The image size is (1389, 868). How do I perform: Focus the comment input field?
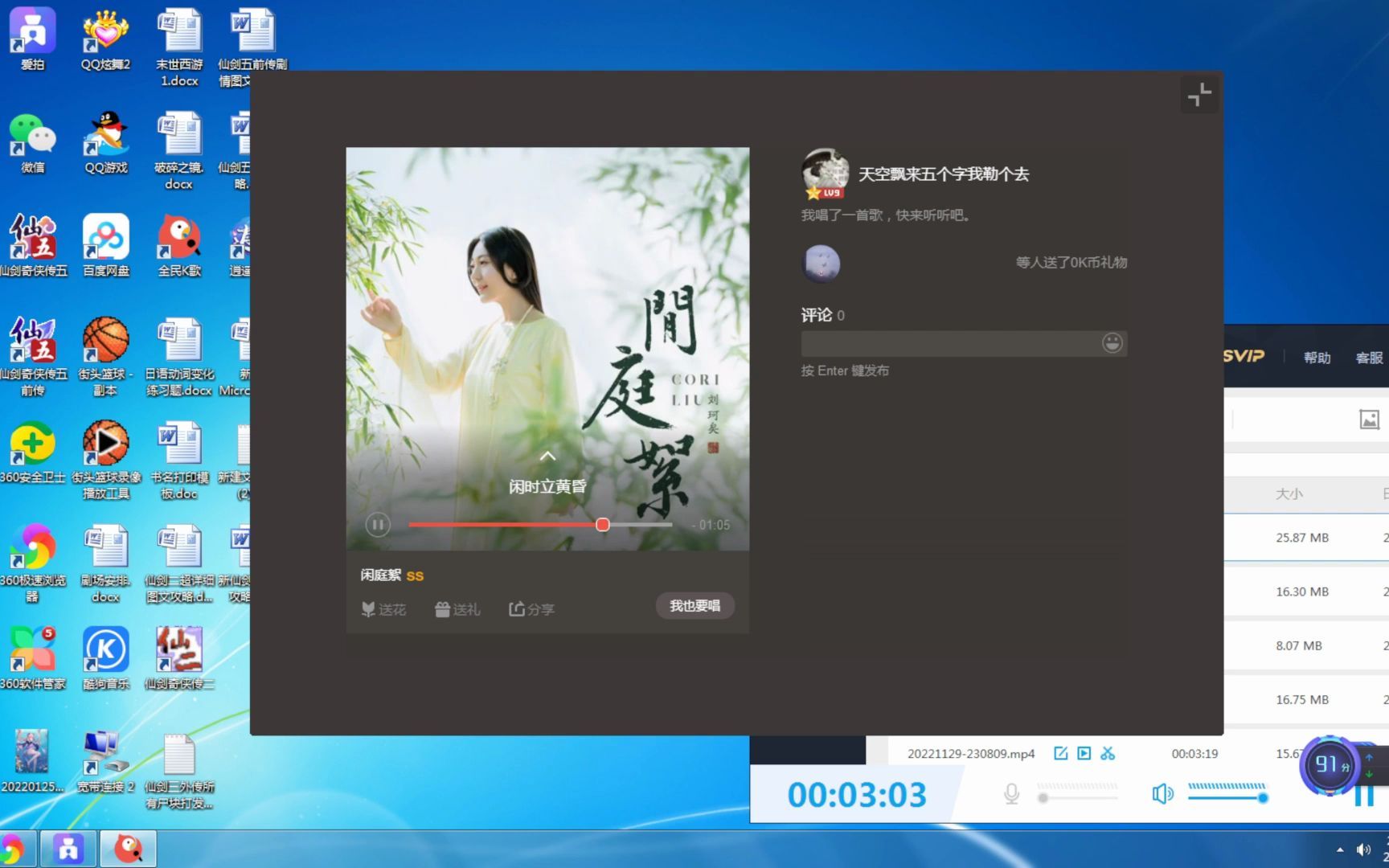coord(950,344)
